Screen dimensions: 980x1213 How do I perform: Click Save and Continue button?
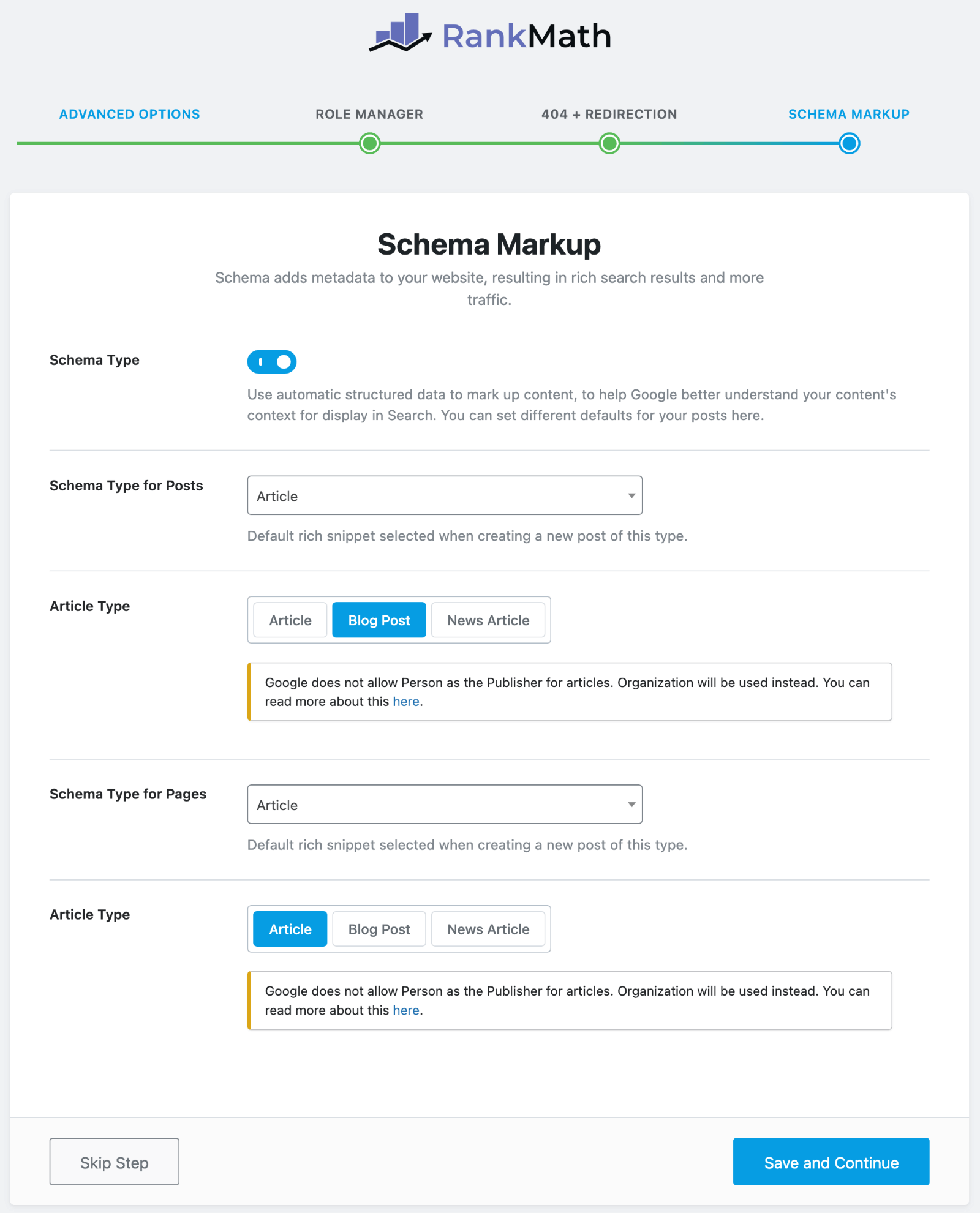click(x=831, y=1162)
